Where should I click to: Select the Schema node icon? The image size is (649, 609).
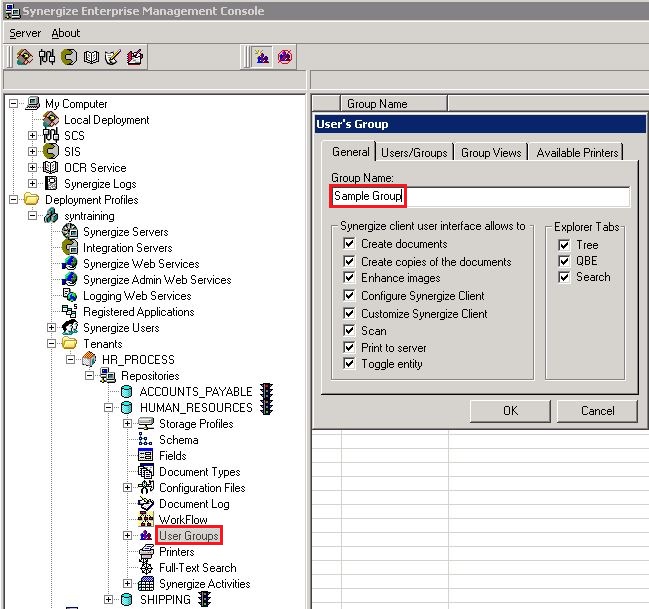[145, 439]
